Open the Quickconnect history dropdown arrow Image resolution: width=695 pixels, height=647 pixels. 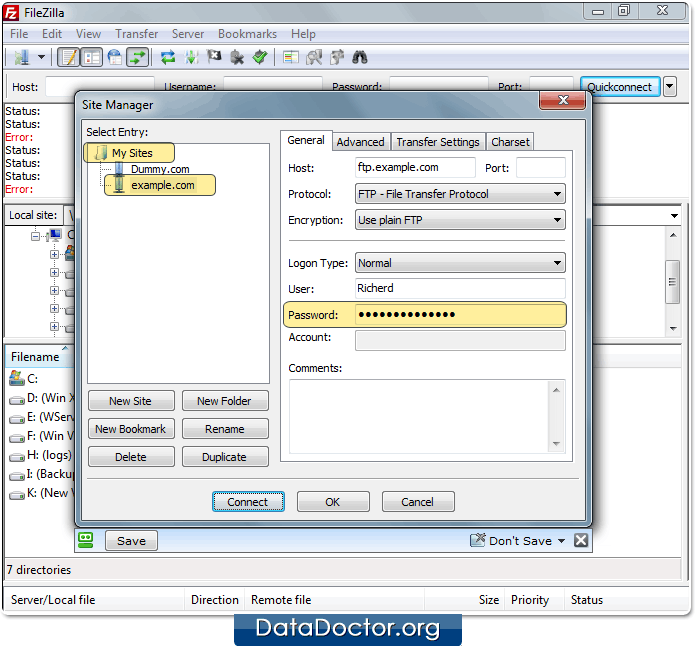click(x=670, y=87)
